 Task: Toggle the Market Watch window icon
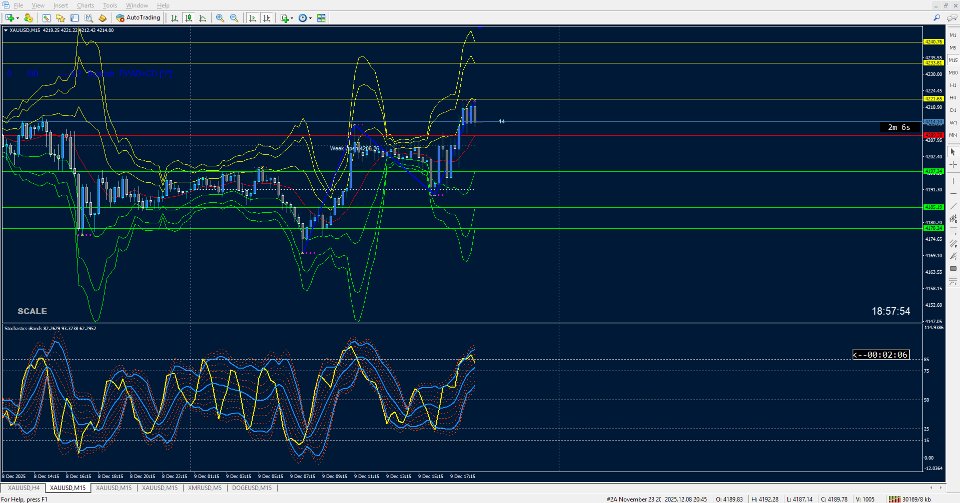47,18
